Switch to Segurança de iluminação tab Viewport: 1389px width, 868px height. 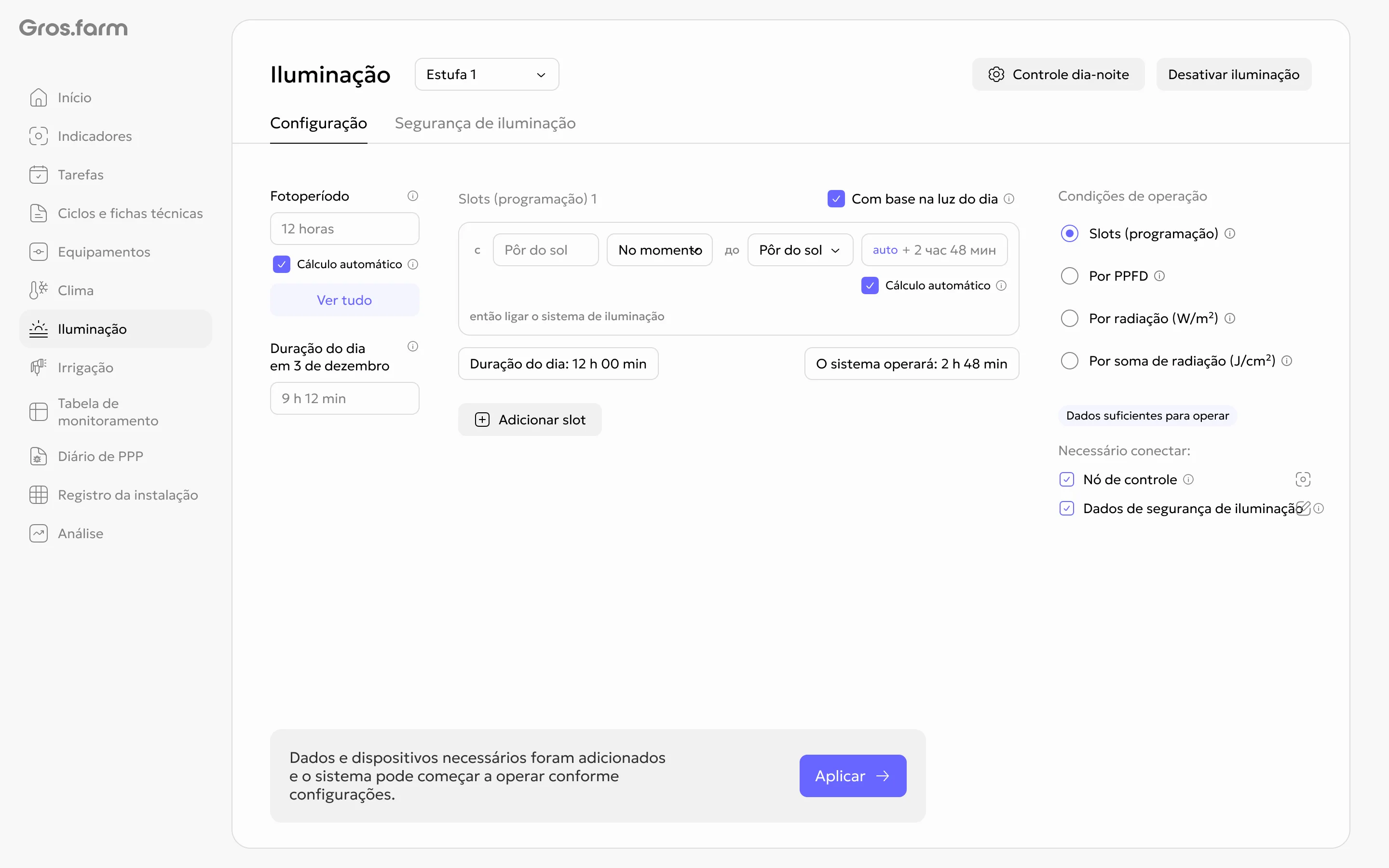pyautogui.click(x=485, y=123)
